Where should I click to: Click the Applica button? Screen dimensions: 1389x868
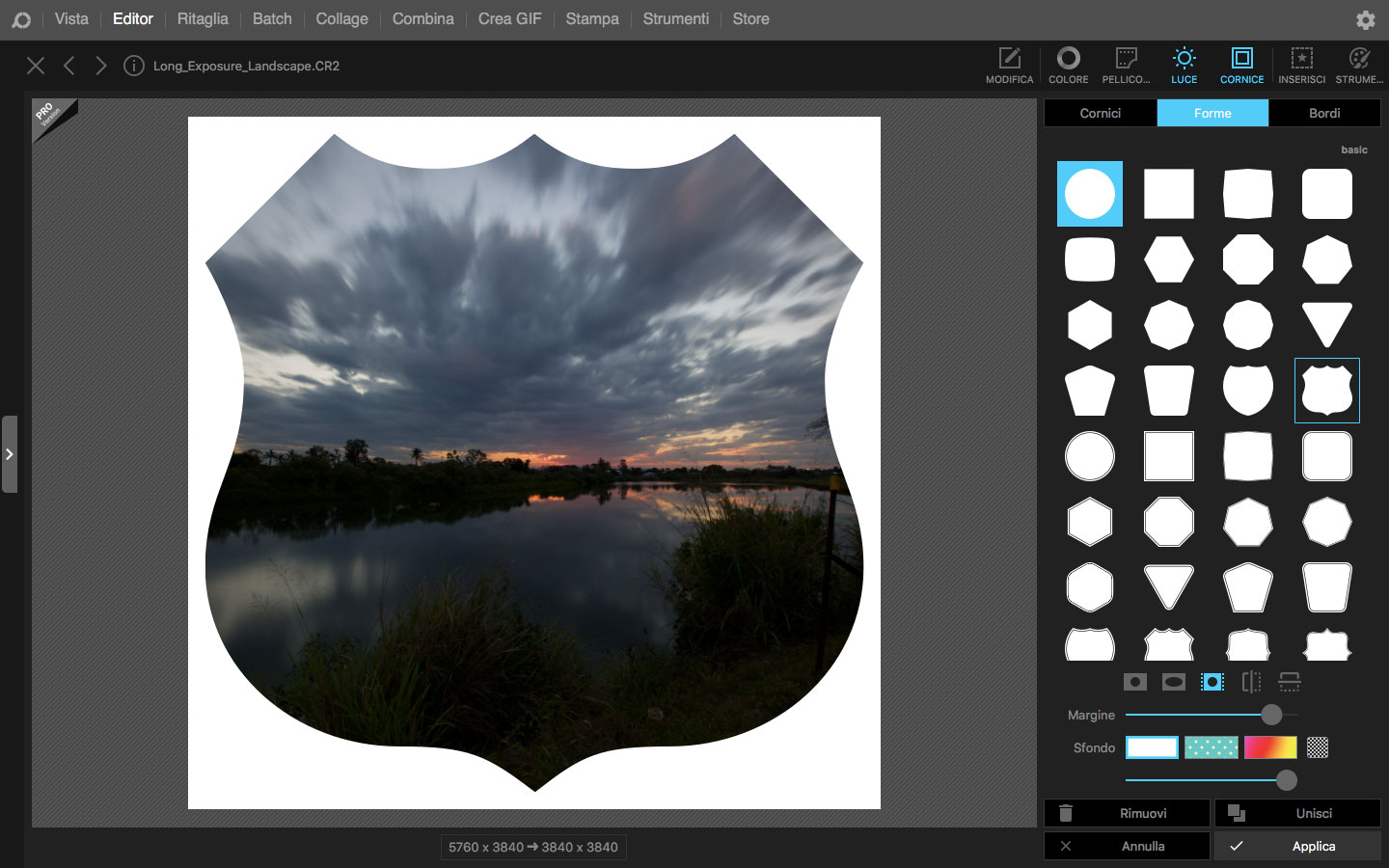click(x=1297, y=846)
